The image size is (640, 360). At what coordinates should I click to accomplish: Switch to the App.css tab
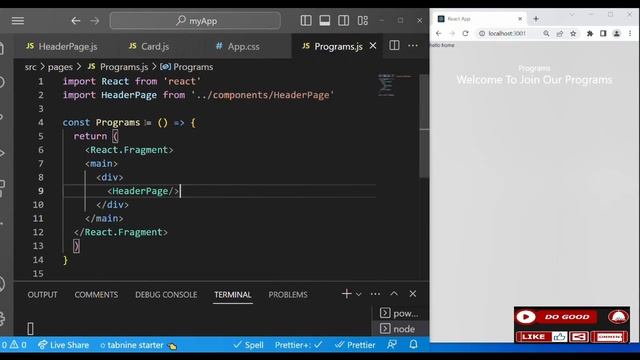coord(238,47)
